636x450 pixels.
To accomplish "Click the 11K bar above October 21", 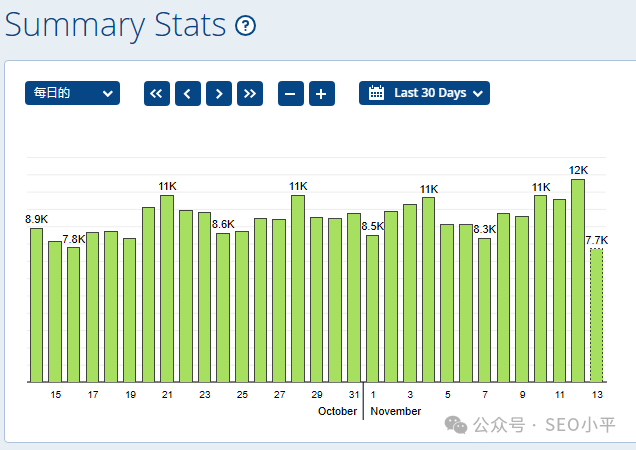I will 167,289.
